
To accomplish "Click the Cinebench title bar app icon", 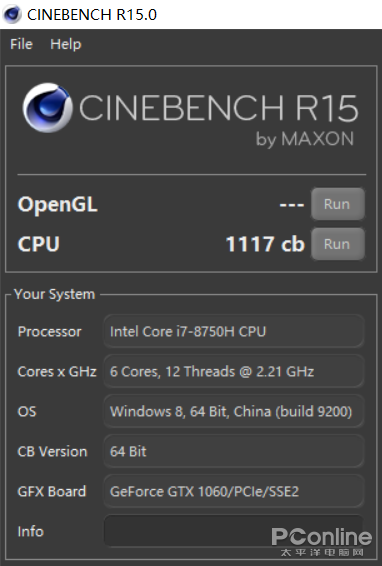I will [12, 14].
